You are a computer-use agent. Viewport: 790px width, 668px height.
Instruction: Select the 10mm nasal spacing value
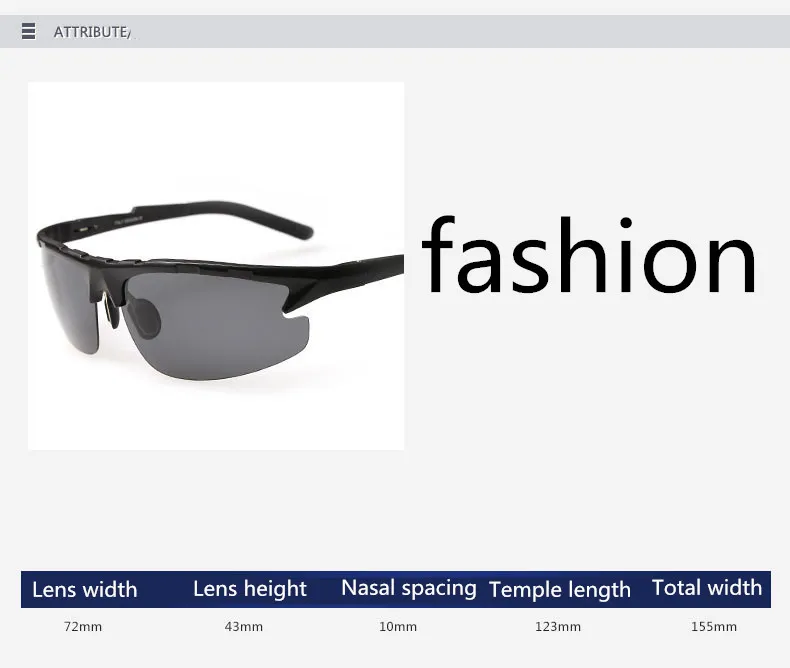coord(398,627)
